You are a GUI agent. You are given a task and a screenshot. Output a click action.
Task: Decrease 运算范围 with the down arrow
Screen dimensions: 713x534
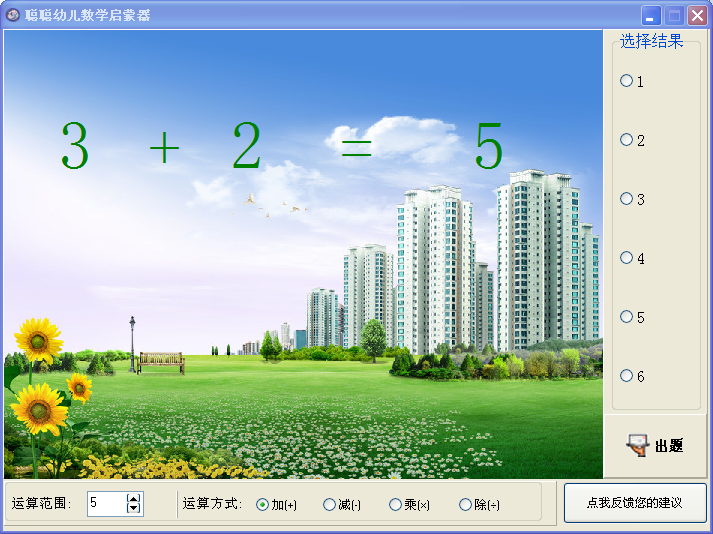134,509
